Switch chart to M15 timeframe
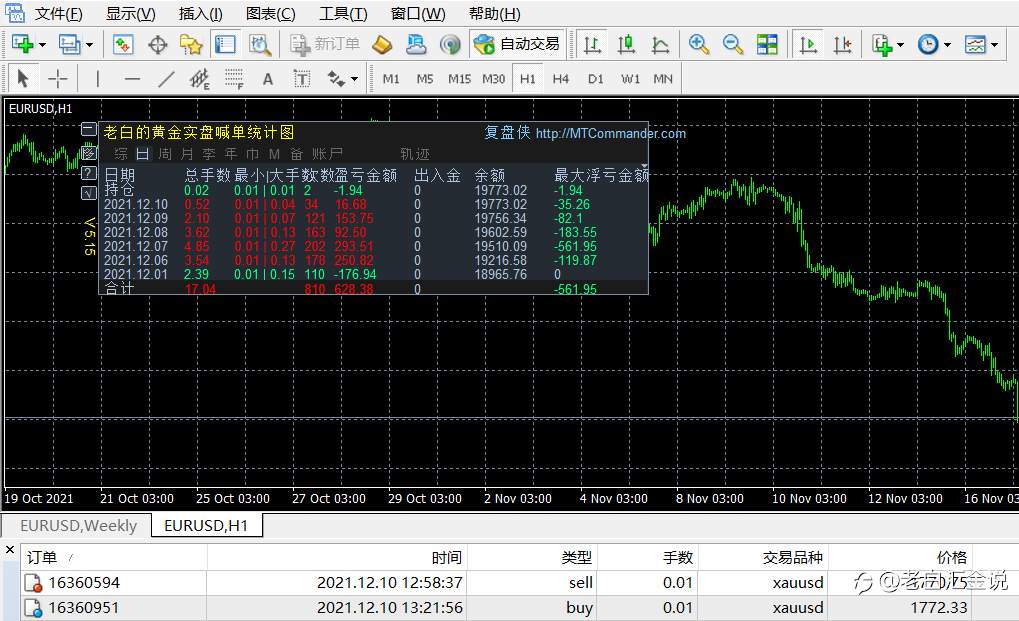Screen dimensions: 1019x621 click(x=459, y=79)
